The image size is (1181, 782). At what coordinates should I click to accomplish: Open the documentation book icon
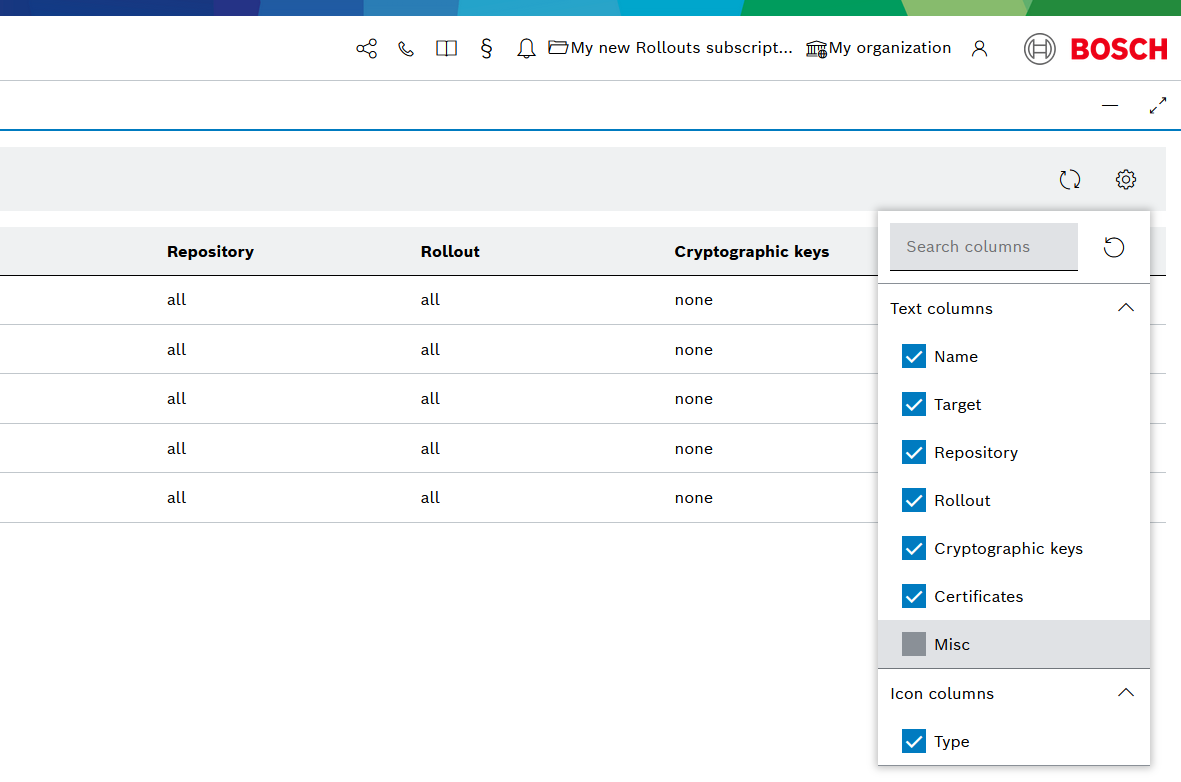[x=446, y=48]
